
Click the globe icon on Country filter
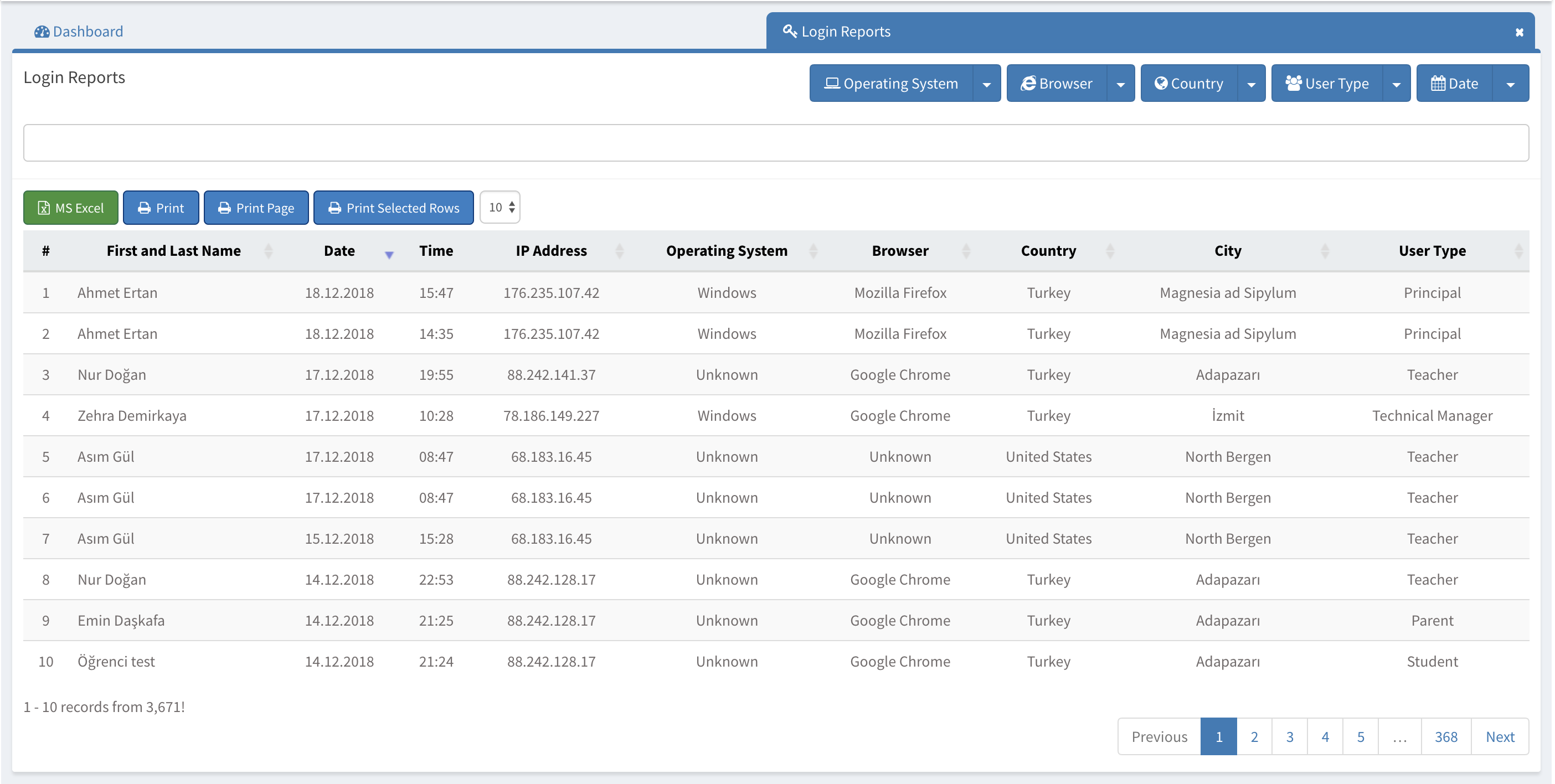(1160, 83)
